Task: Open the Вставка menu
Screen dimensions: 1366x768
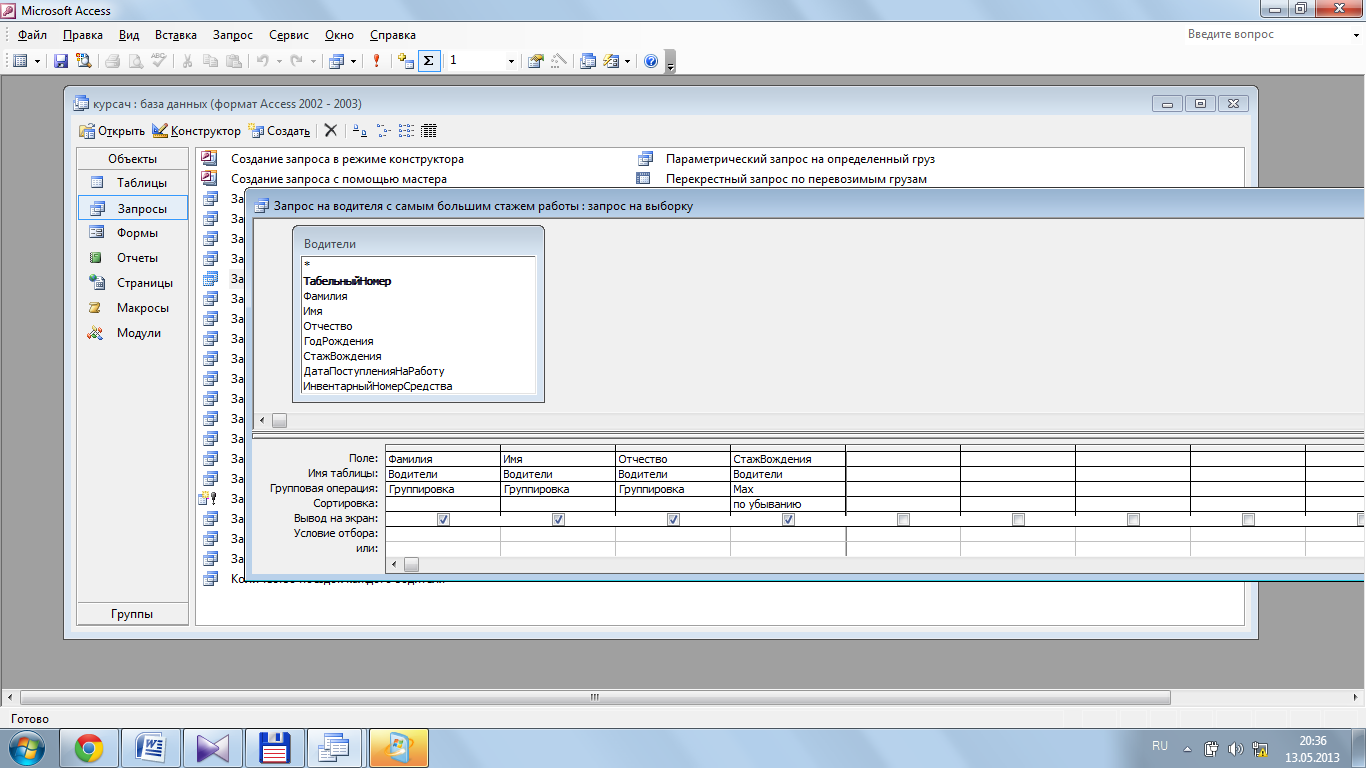Action: 175,34
